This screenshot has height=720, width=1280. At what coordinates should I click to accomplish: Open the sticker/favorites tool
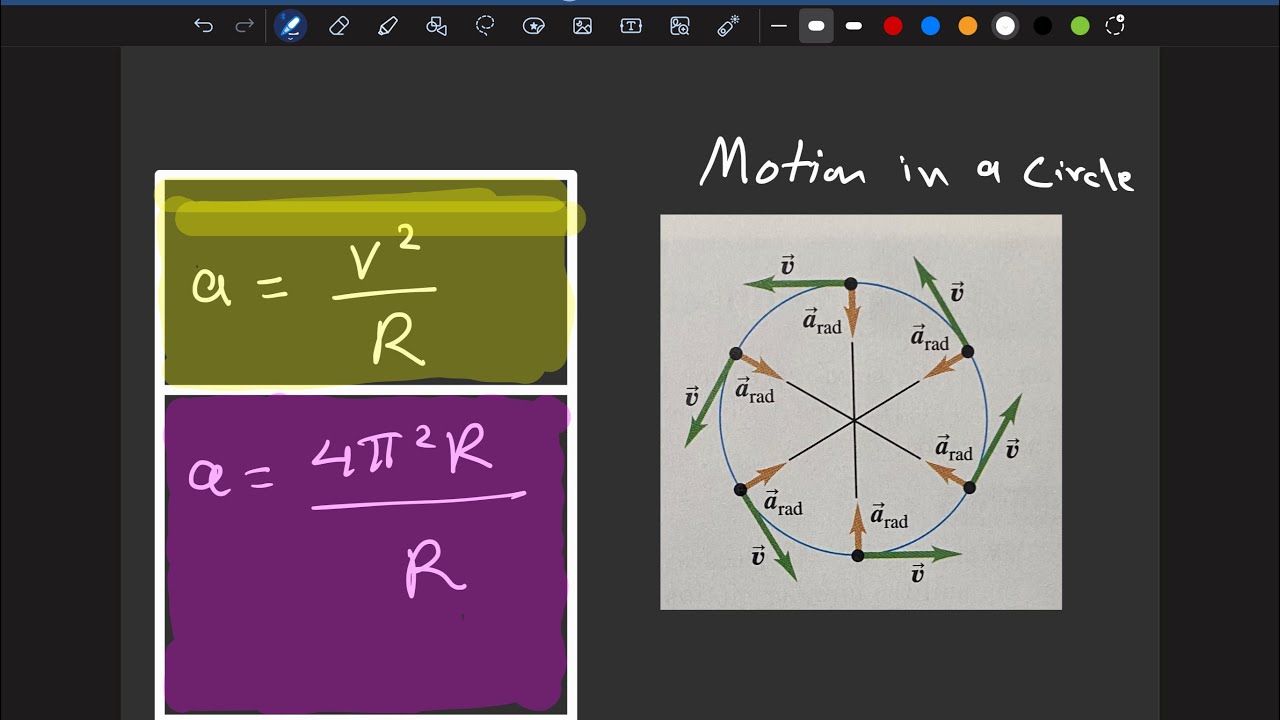pyautogui.click(x=534, y=26)
